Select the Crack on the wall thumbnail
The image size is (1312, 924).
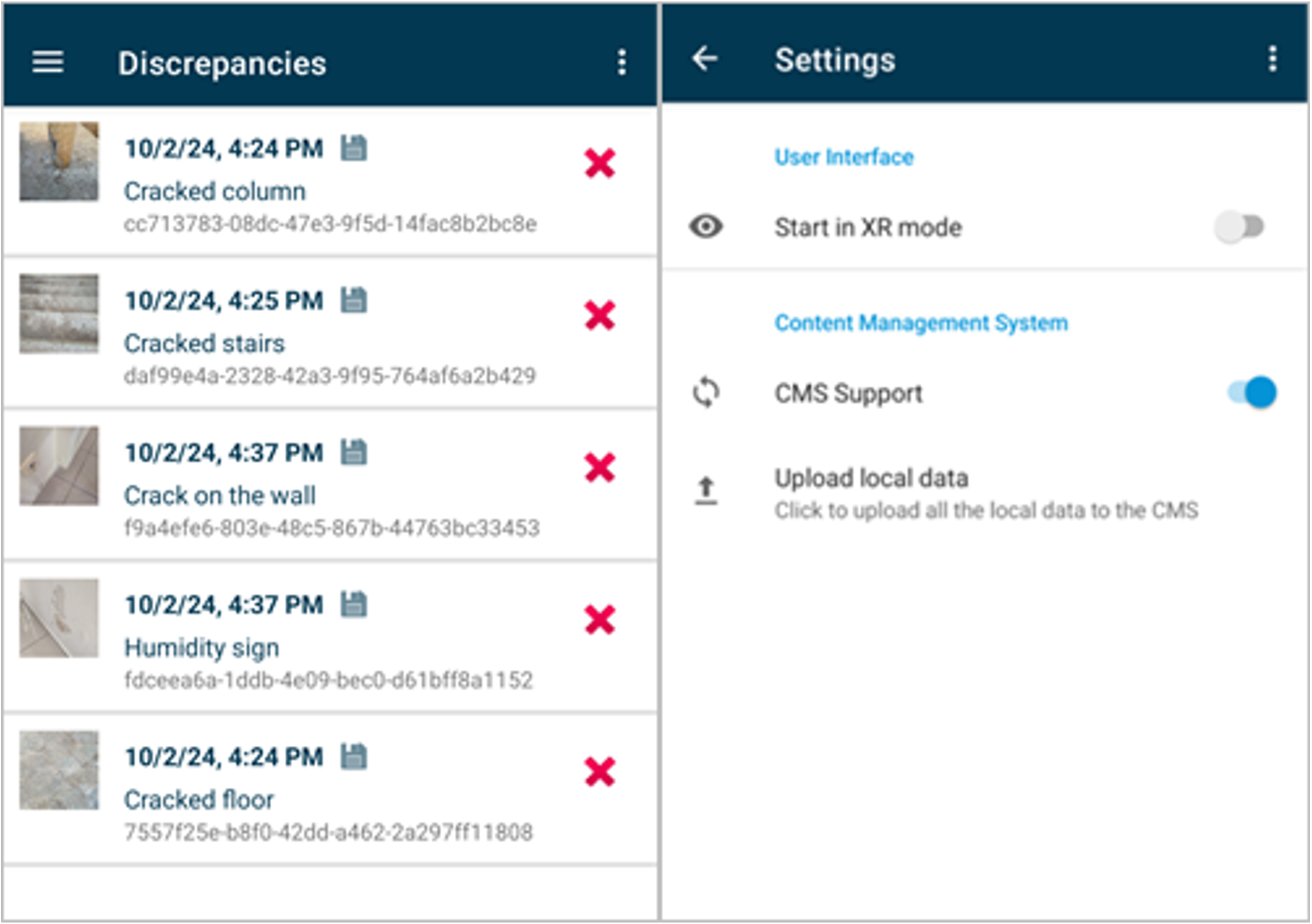tap(59, 466)
